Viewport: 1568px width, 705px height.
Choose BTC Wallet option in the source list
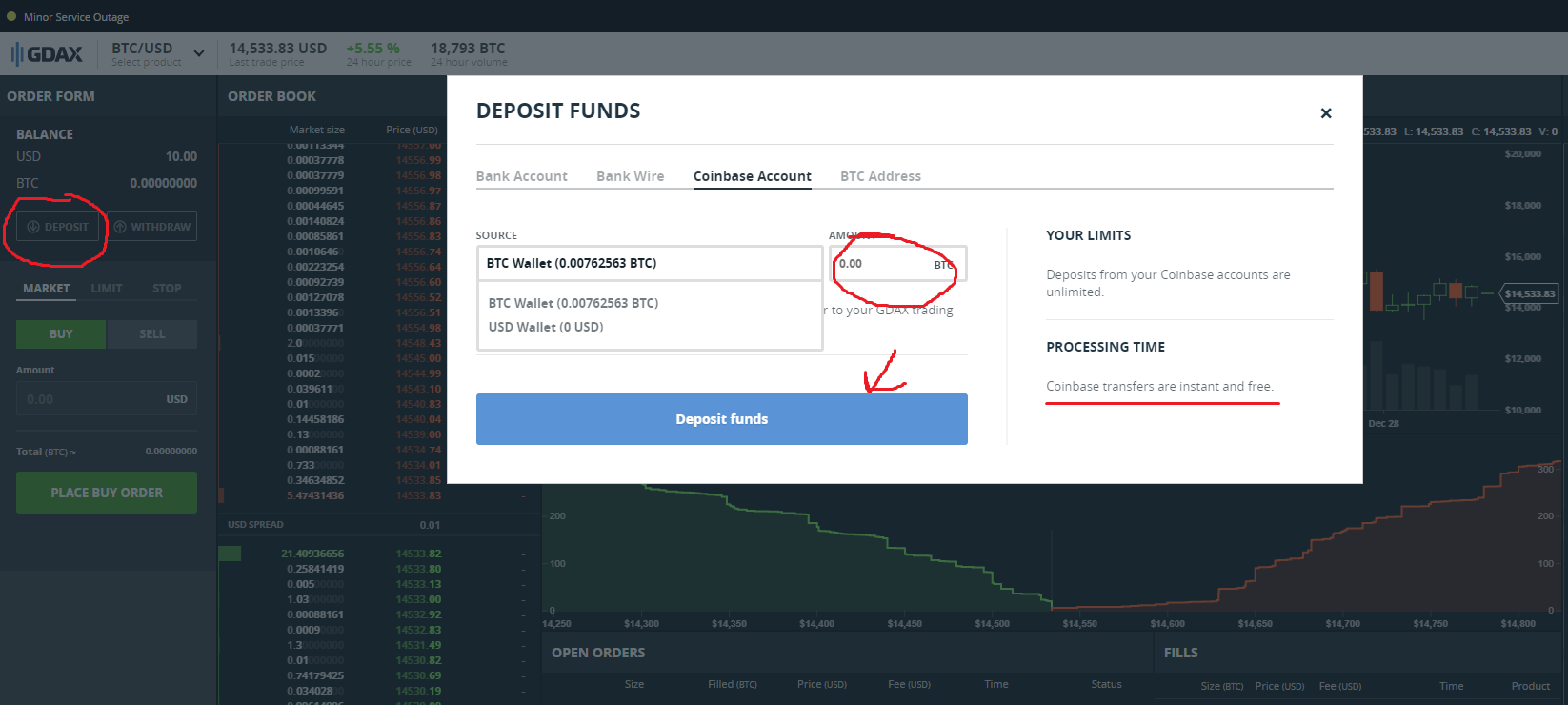573,303
